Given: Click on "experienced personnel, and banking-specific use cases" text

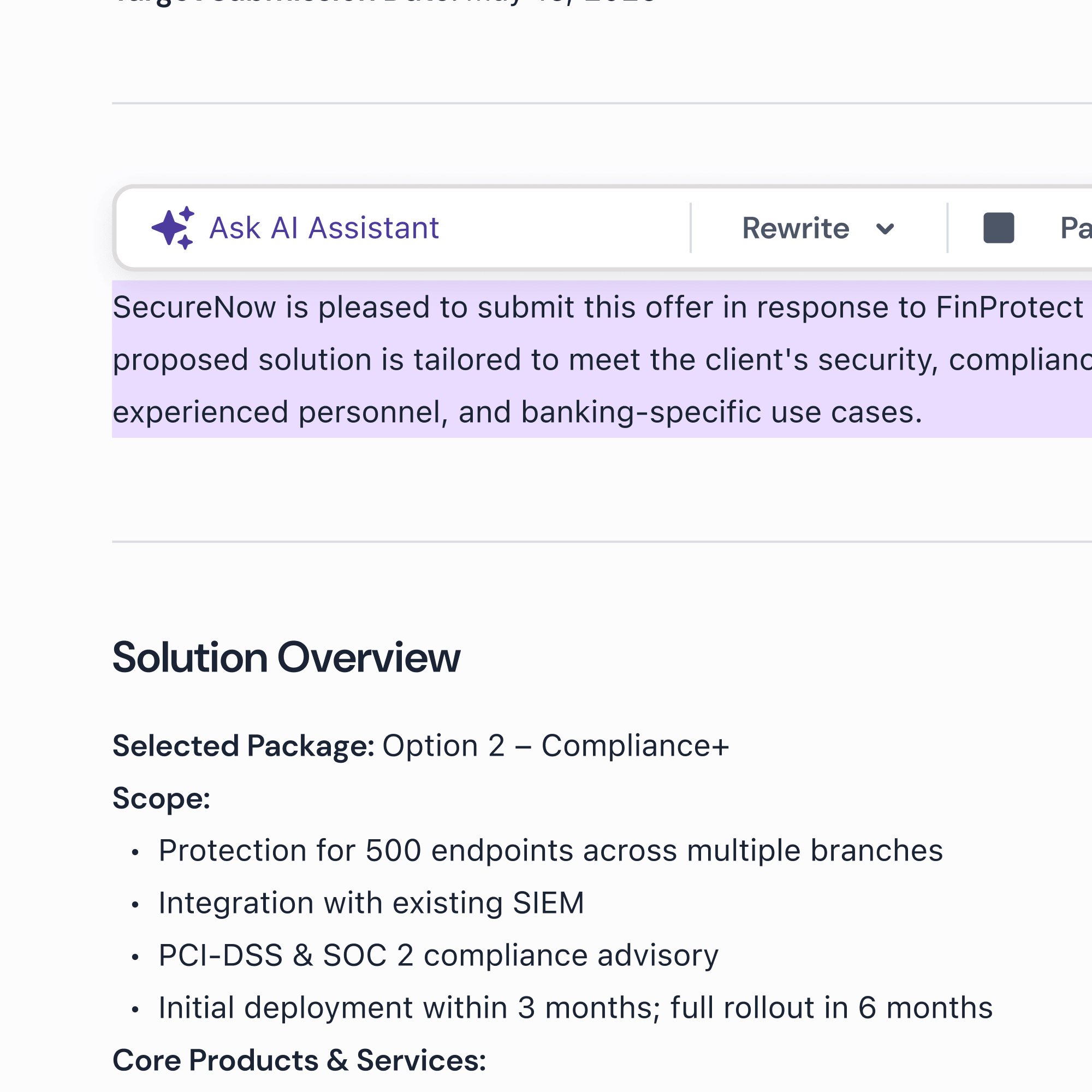Looking at the screenshot, I should click(517, 412).
